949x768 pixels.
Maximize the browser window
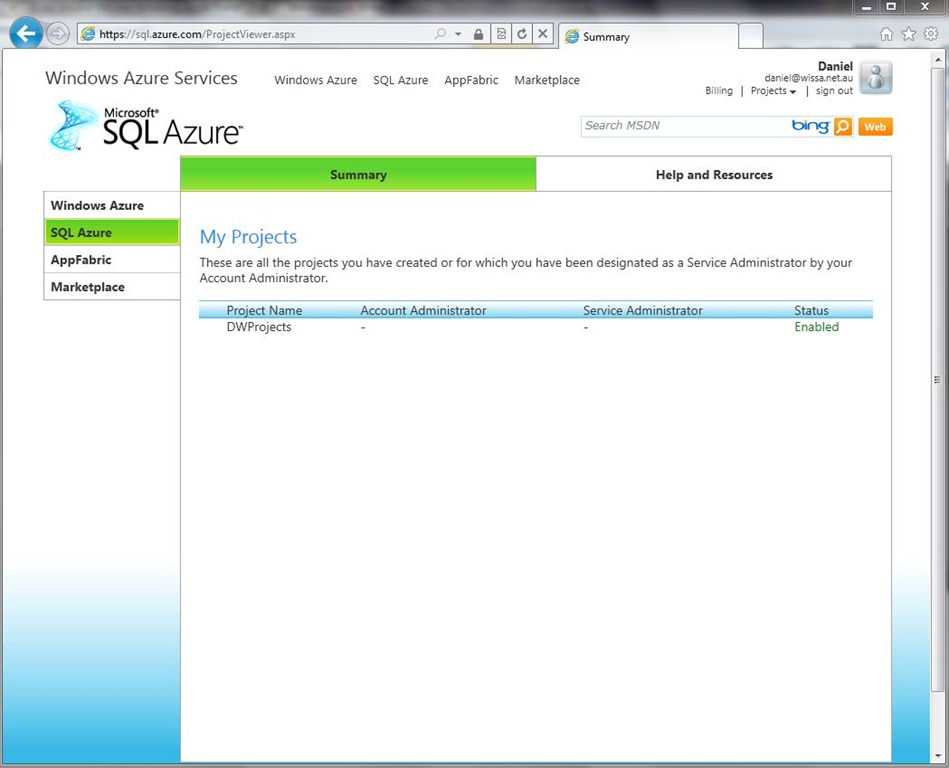click(891, 7)
